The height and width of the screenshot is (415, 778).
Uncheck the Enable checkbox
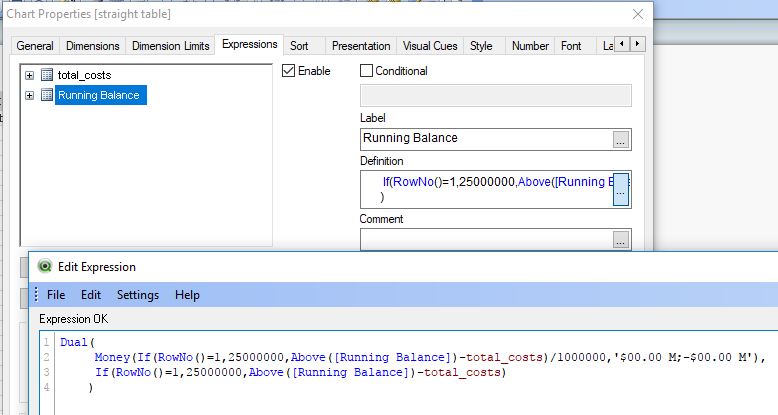click(288, 70)
